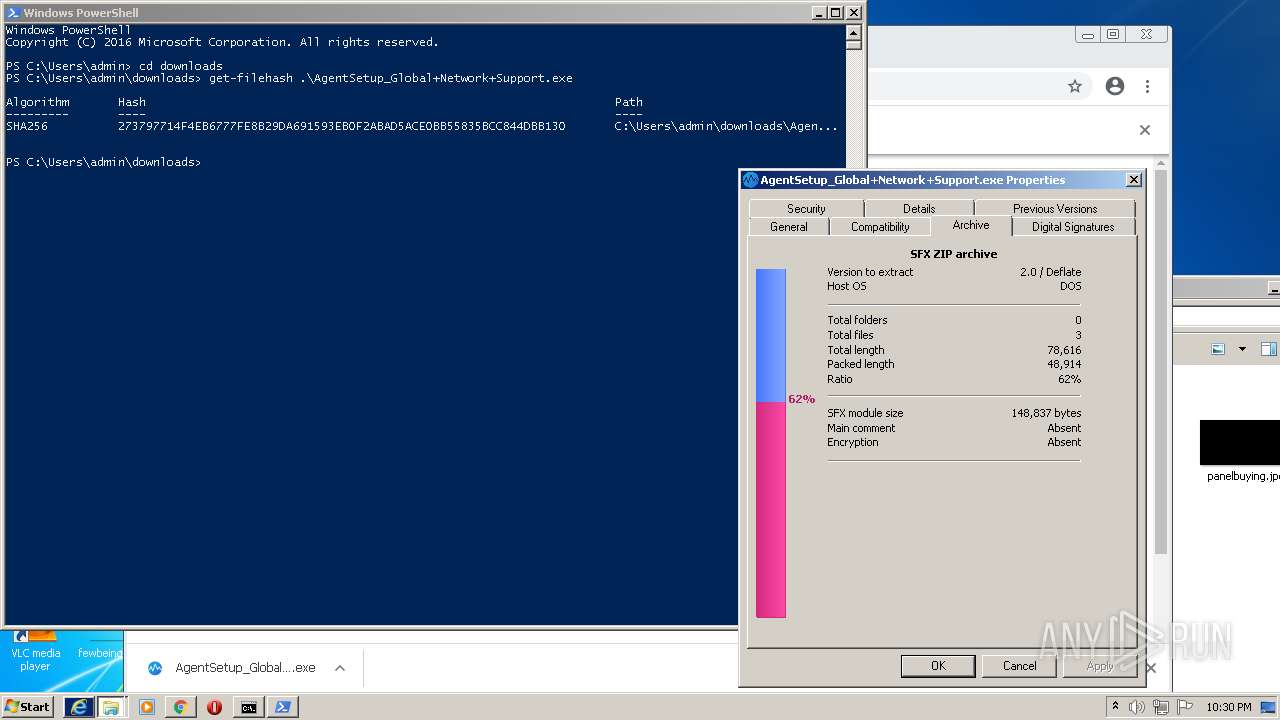Open Command Prompt from the taskbar
Image resolution: width=1280 pixels, height=720 pixels.
click(x=248, y=707)
